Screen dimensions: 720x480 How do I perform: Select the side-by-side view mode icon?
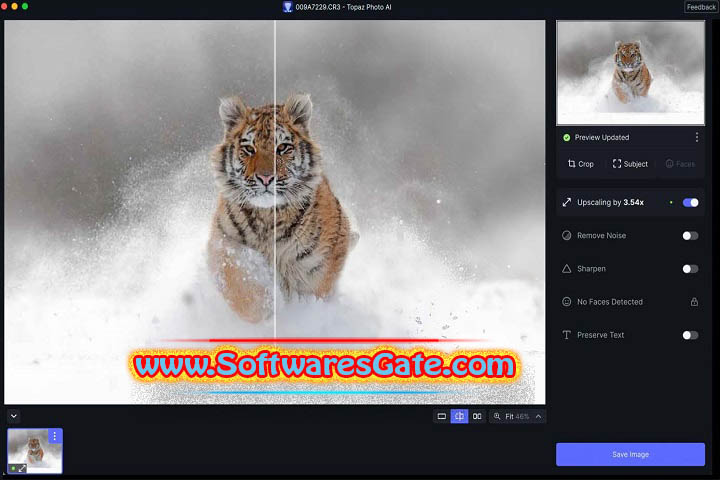[477, 416]
